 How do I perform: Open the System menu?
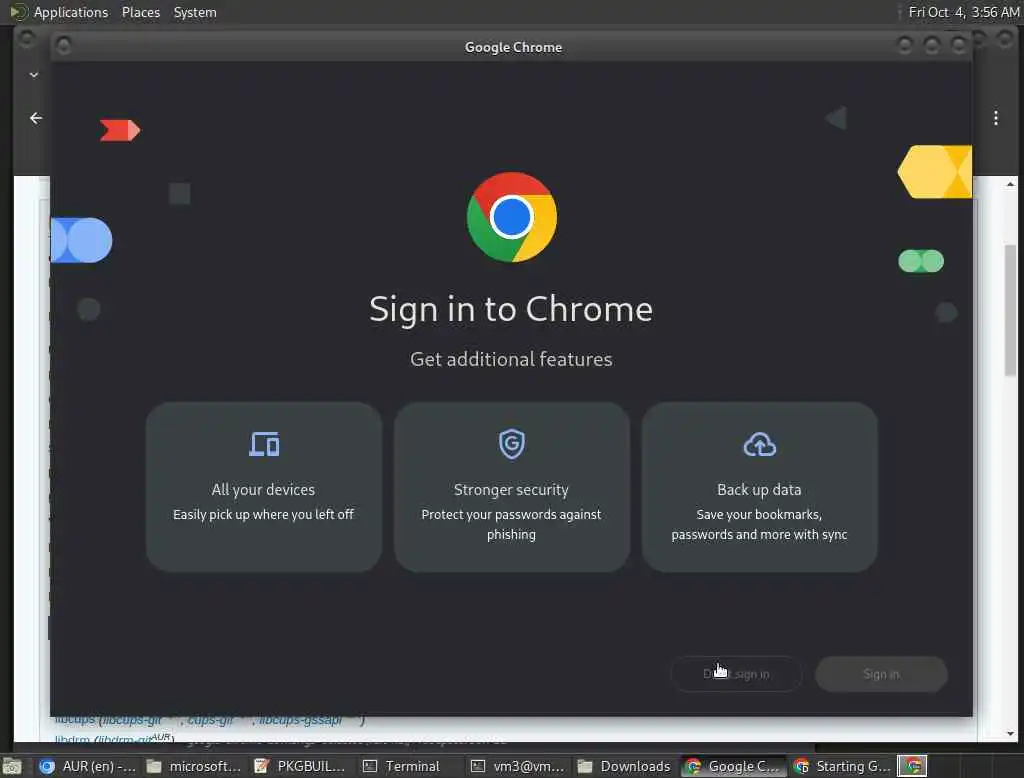pyautogui.click(x=195, y=12)
